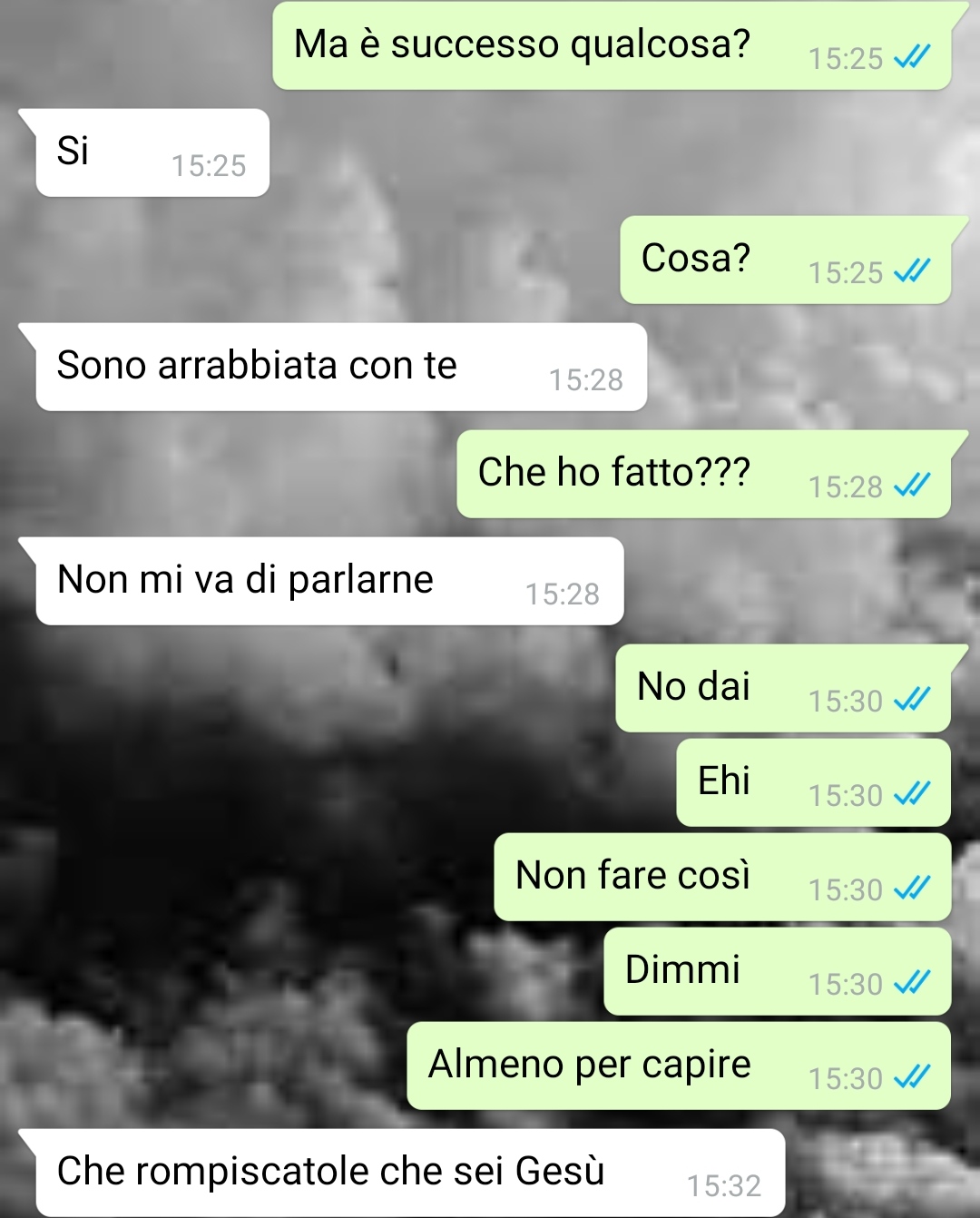Tap the "Dimmi" sent message bubble
This screenshot has width=980, height=1218.
(778, 971)
